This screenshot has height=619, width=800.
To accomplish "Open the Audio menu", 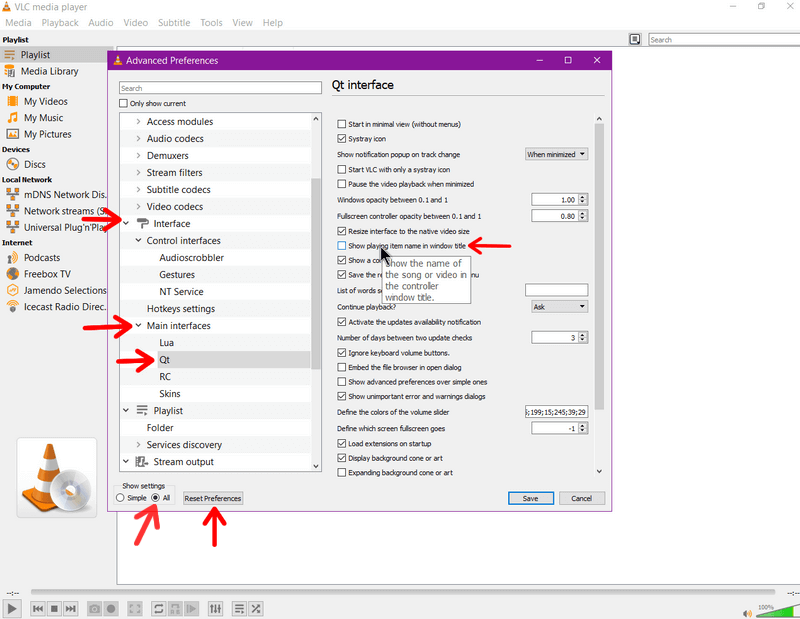I will 101,23.
